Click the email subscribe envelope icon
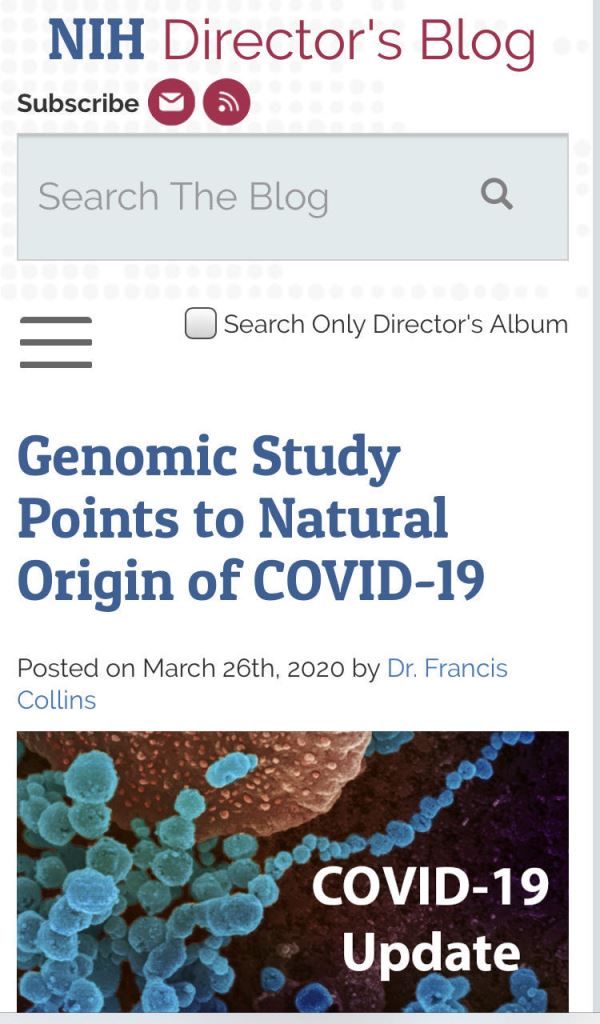 171,102
